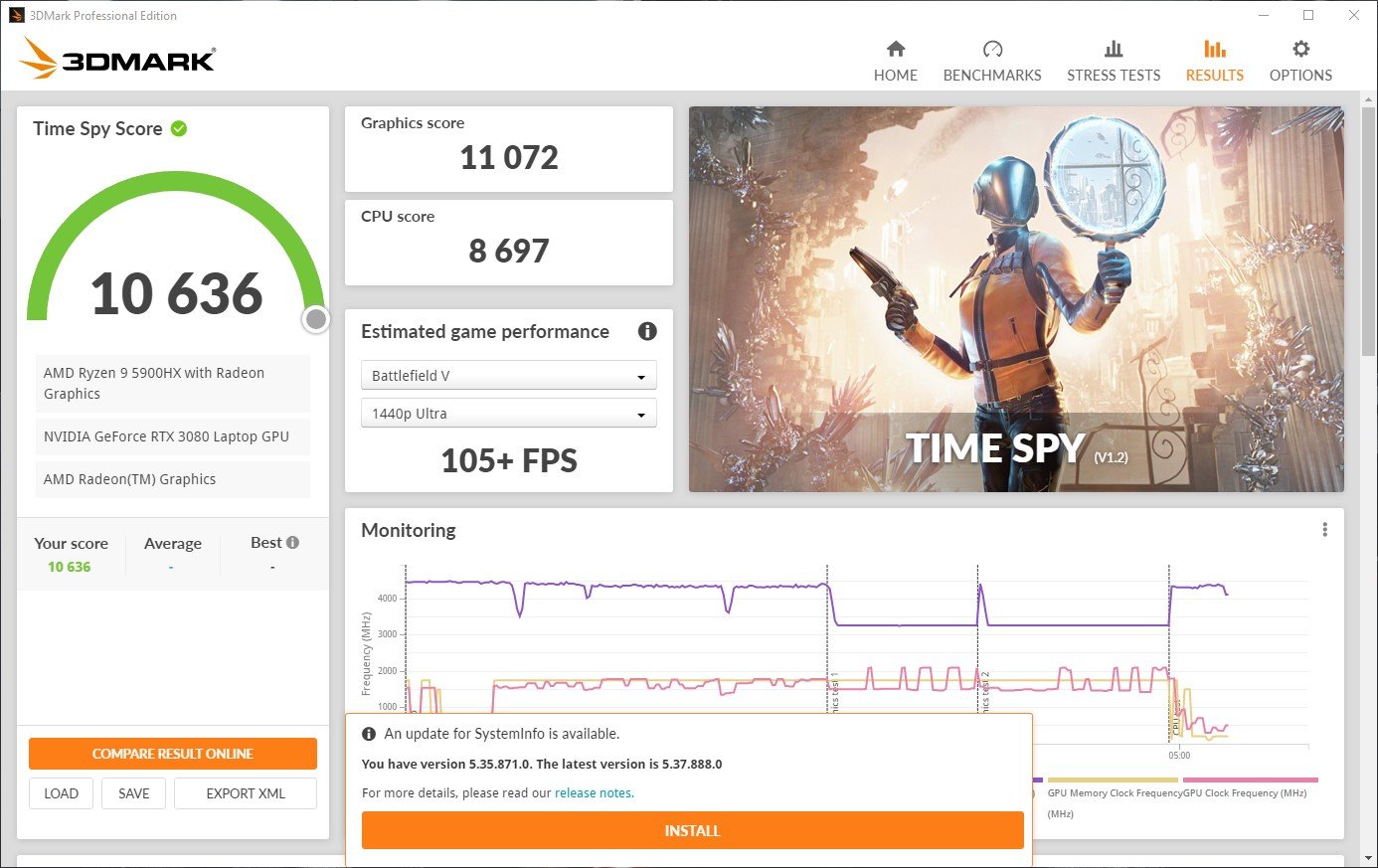Click the AMD Radeon(TM) Graphics entry
This screenshot has height=868, width=1378.
tap(173, 479)
